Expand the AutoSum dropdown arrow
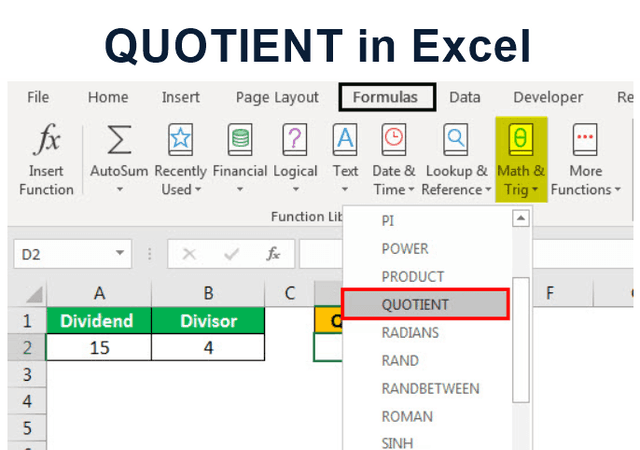Screen dimensions: 640x450 119,190
